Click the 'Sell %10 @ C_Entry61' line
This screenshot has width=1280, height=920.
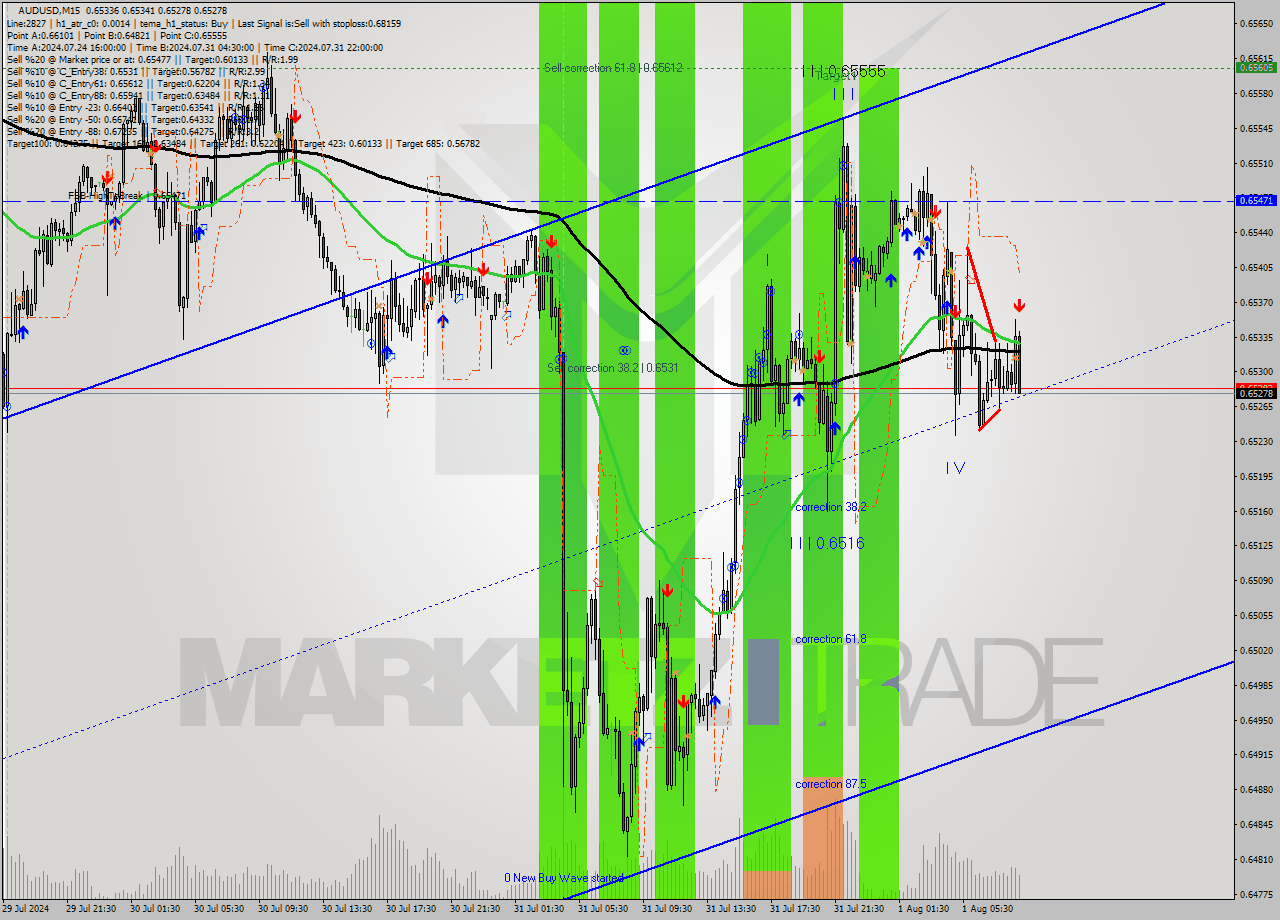pos(136,83)
